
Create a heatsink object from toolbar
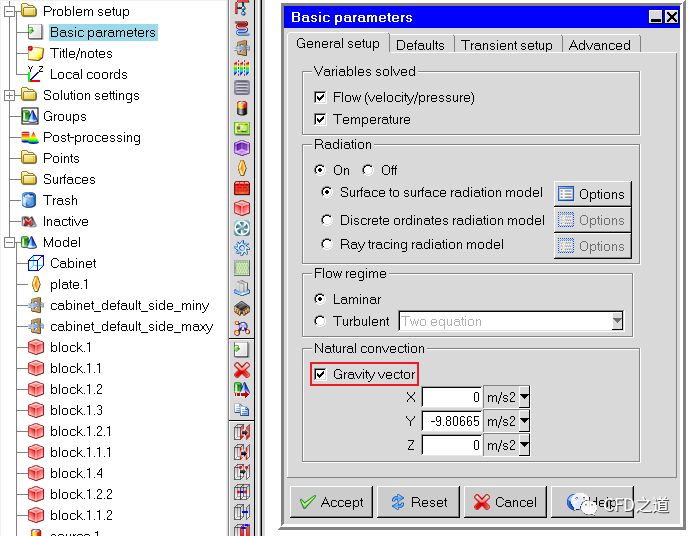(242, 289)
